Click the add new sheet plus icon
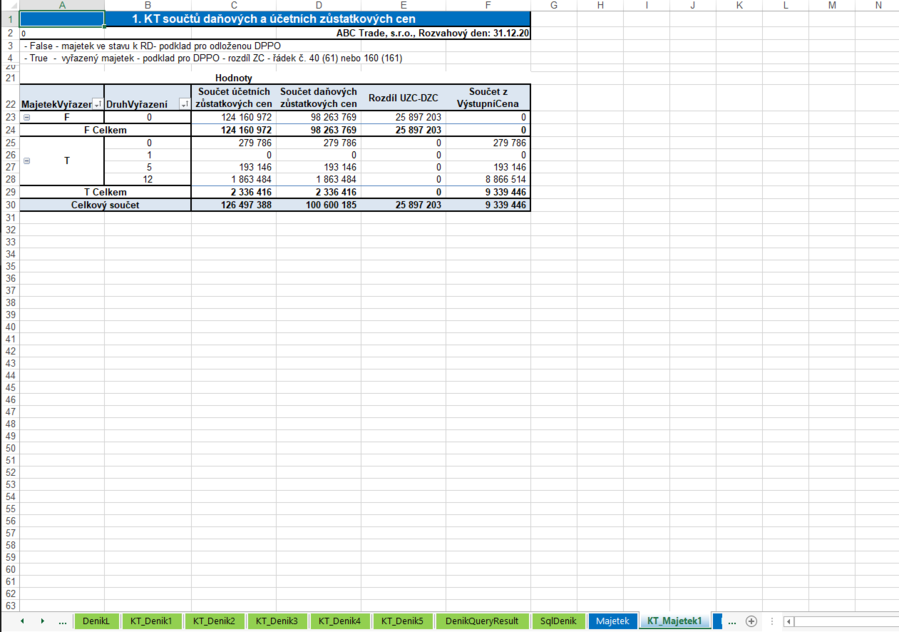 point(751,621)
